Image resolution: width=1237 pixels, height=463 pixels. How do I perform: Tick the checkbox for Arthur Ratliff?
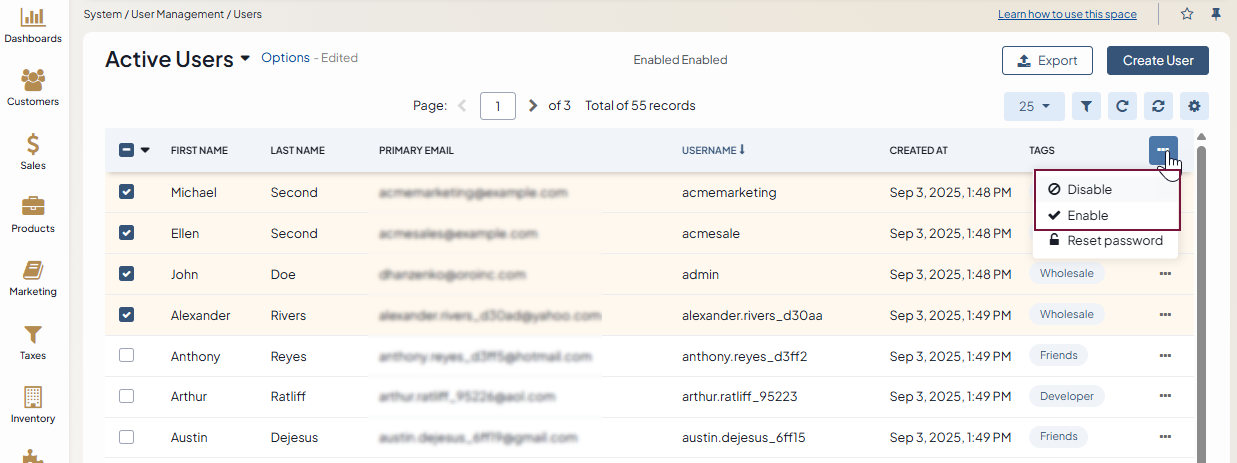point(126,396)
